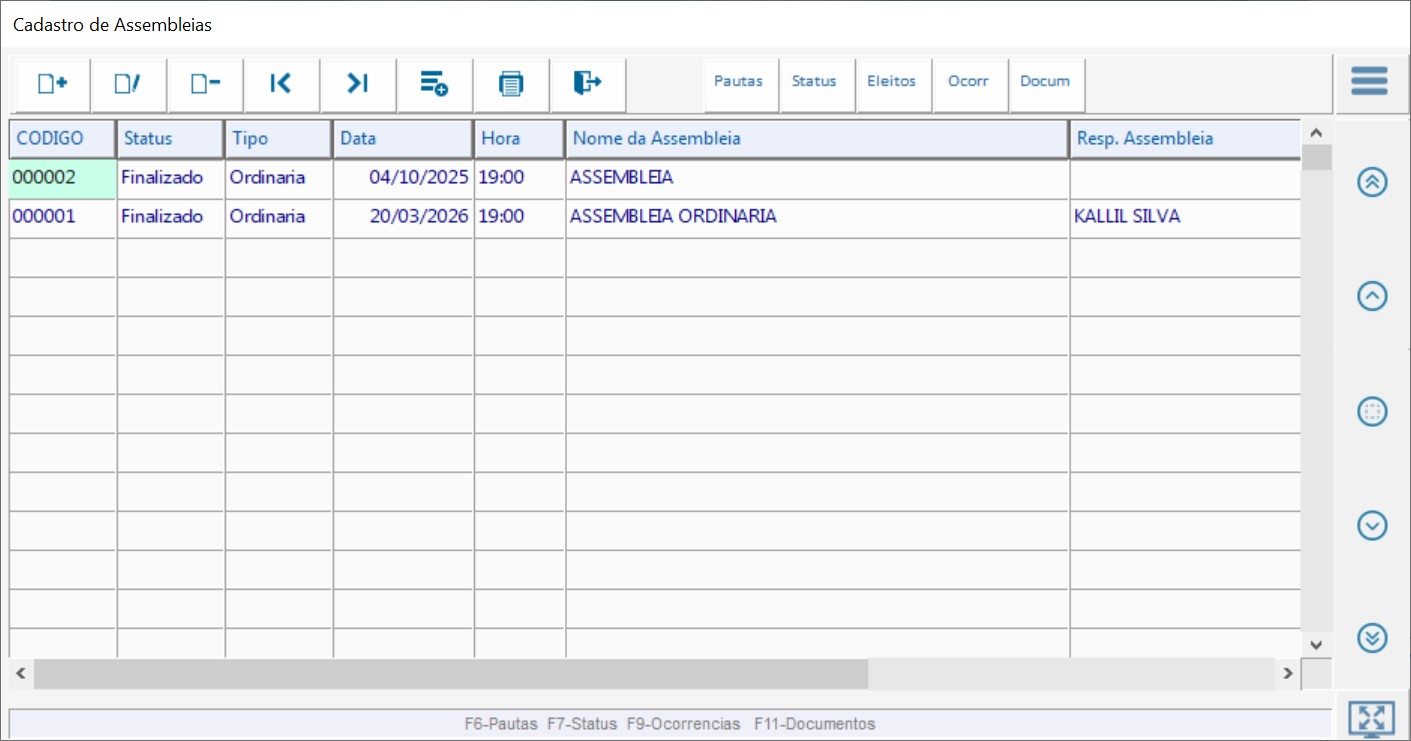Go to first record in toolbar
1411x741 pixels.
(281, 84)
